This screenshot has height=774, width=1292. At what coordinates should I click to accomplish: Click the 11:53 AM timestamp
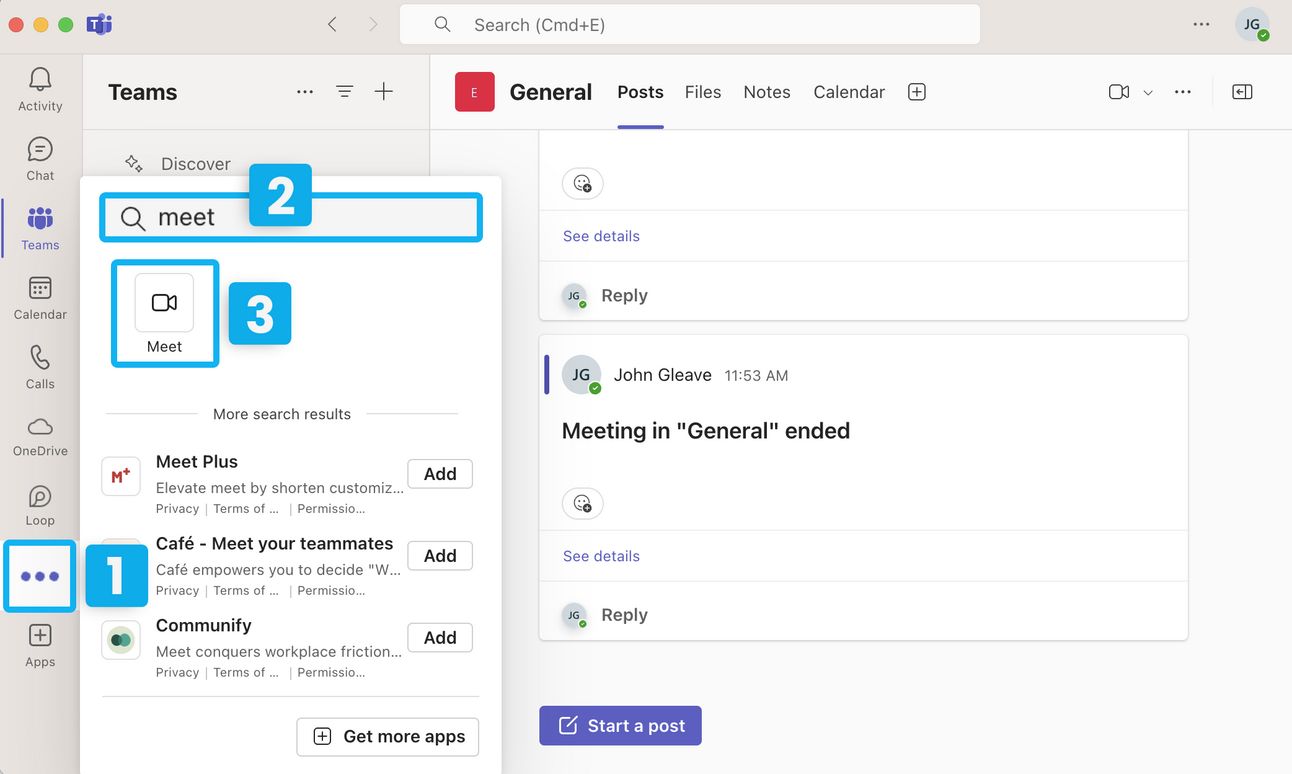(756, 376)
